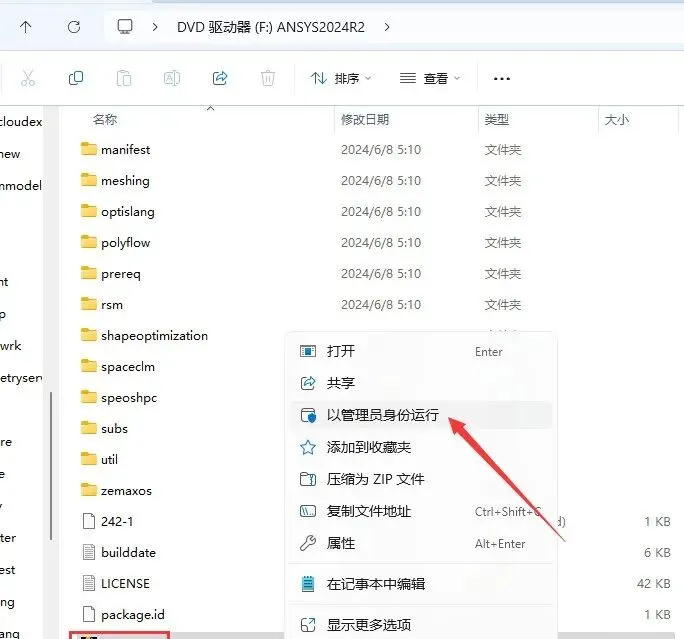The image size is (684, 639).
Task: Click the Cut scissors icon
Action: click(x=28, y=79)
